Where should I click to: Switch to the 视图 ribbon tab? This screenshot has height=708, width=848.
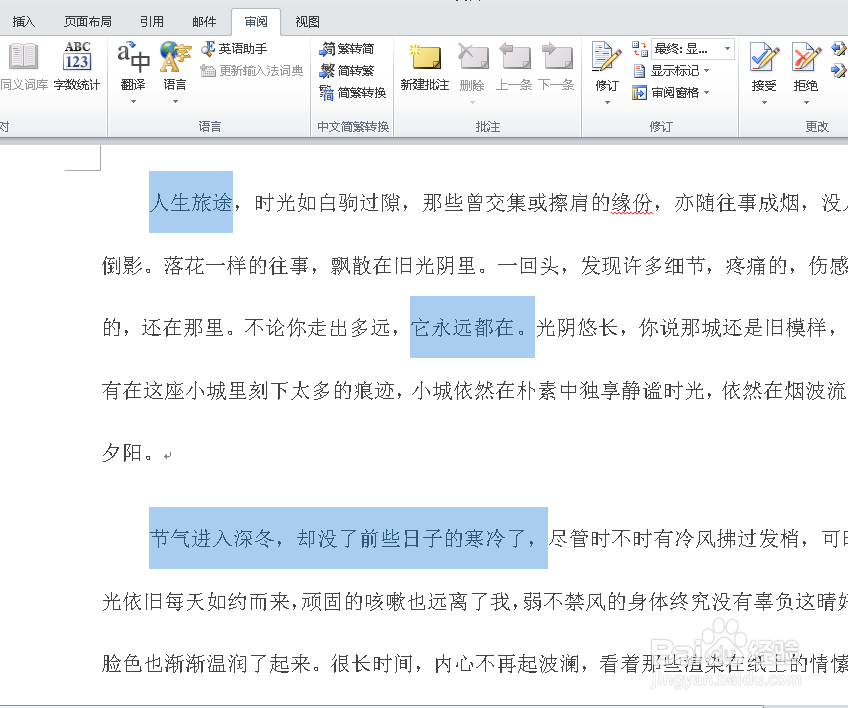click(x=306, y=20)
